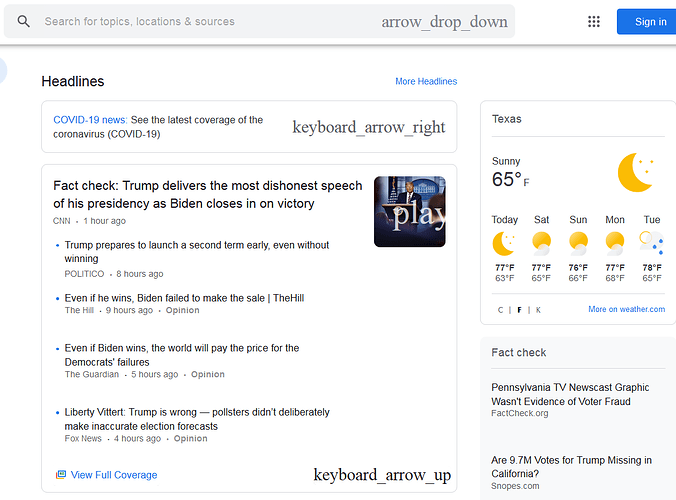The width and height of the screenshot is (676, 500).
Task: Click the Fact check panel heading
Action: (519, 353)
